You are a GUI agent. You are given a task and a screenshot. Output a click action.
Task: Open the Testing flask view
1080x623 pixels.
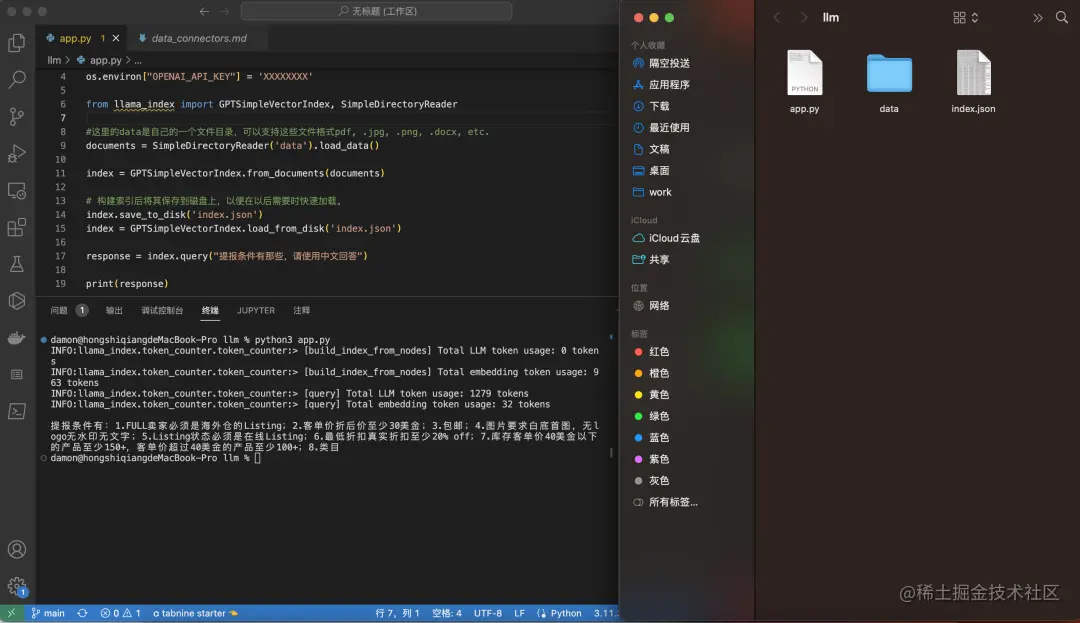[x=17, y=264]
